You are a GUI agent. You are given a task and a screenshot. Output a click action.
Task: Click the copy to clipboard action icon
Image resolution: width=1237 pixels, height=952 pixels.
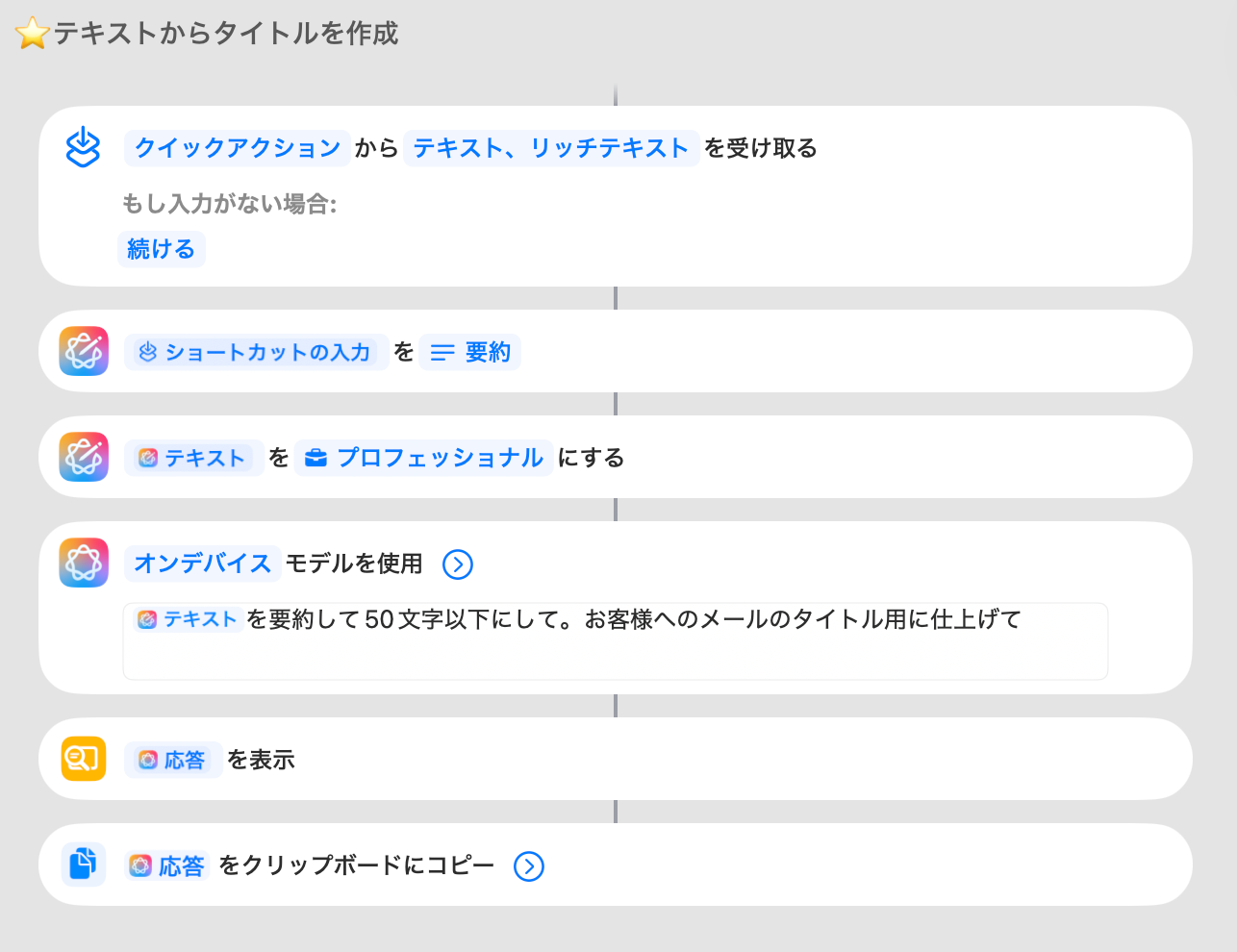84,864
